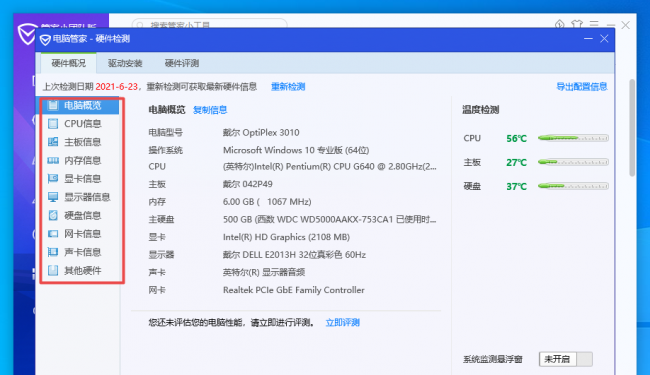Viewport: 650px width, 375px height.
Task: Click the 温度检测 heading
Action: pyautogui.click(x=481, y=110)
